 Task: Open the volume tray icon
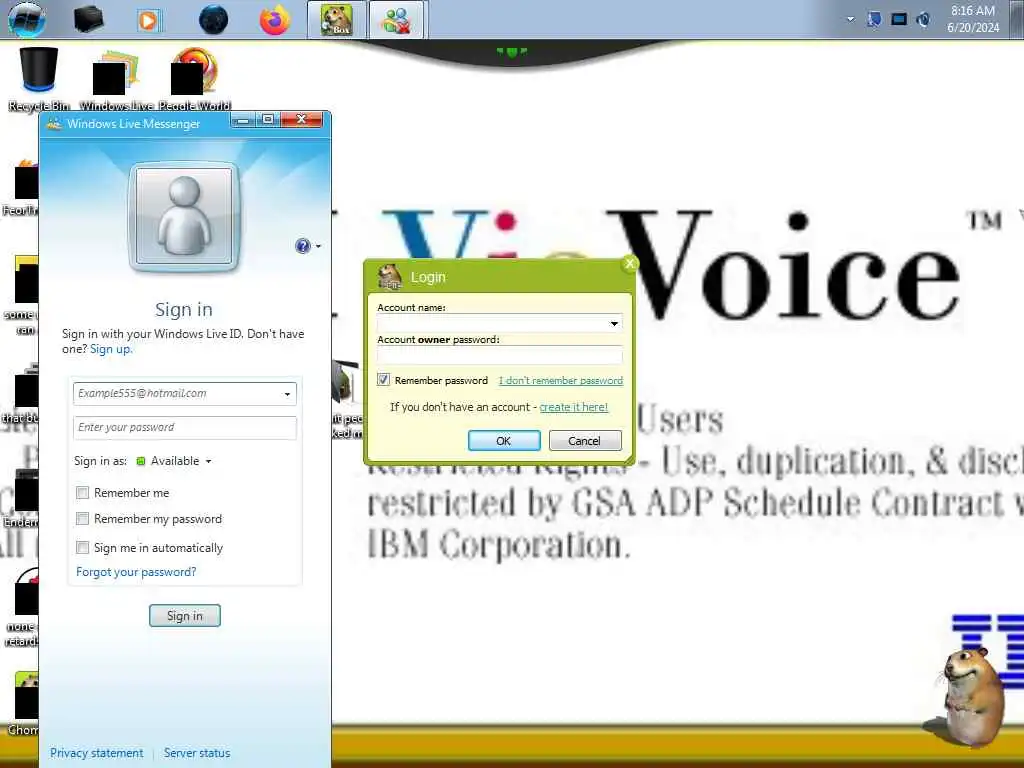[x=923, y=20]
